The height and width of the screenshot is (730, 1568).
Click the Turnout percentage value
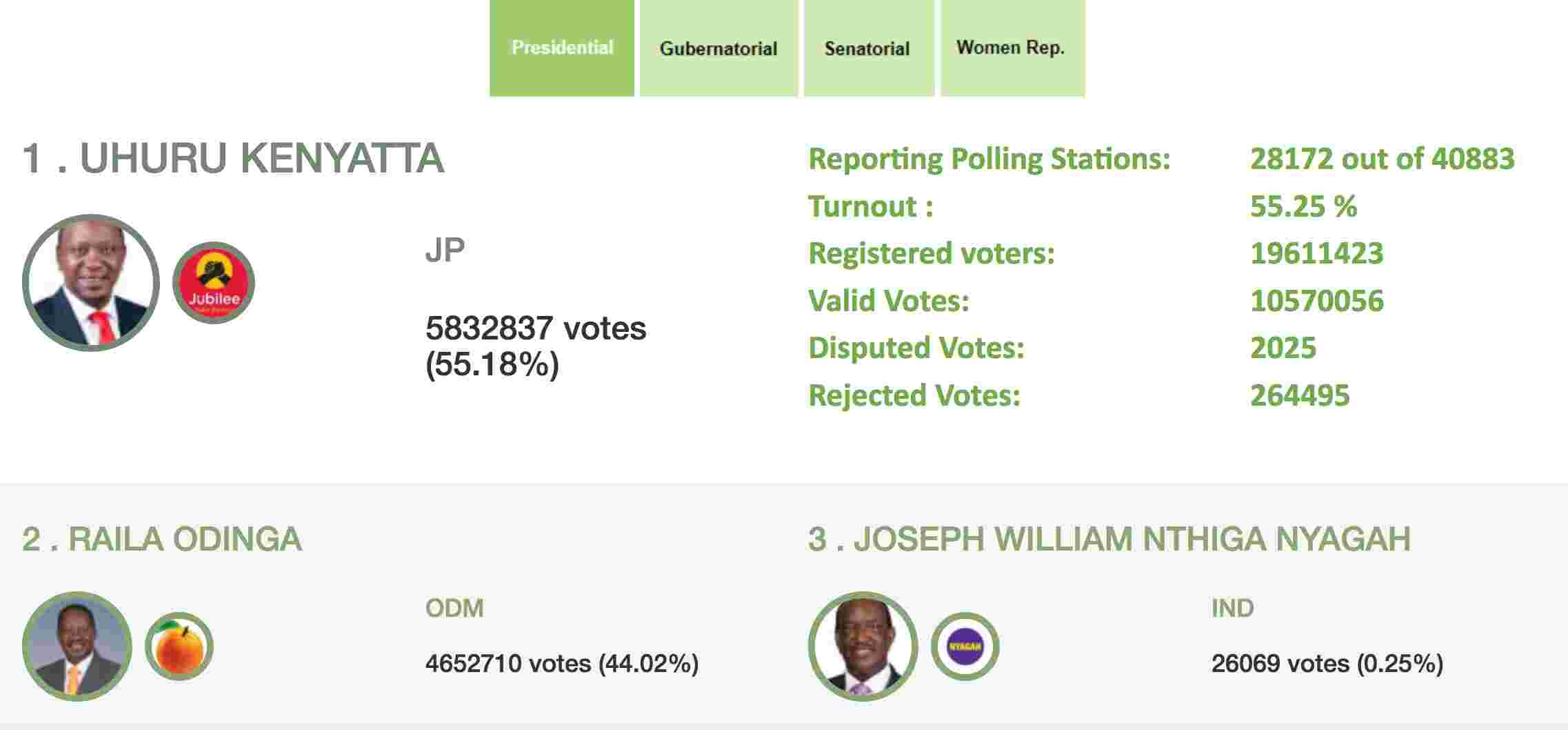click(x=1303, y=206)
